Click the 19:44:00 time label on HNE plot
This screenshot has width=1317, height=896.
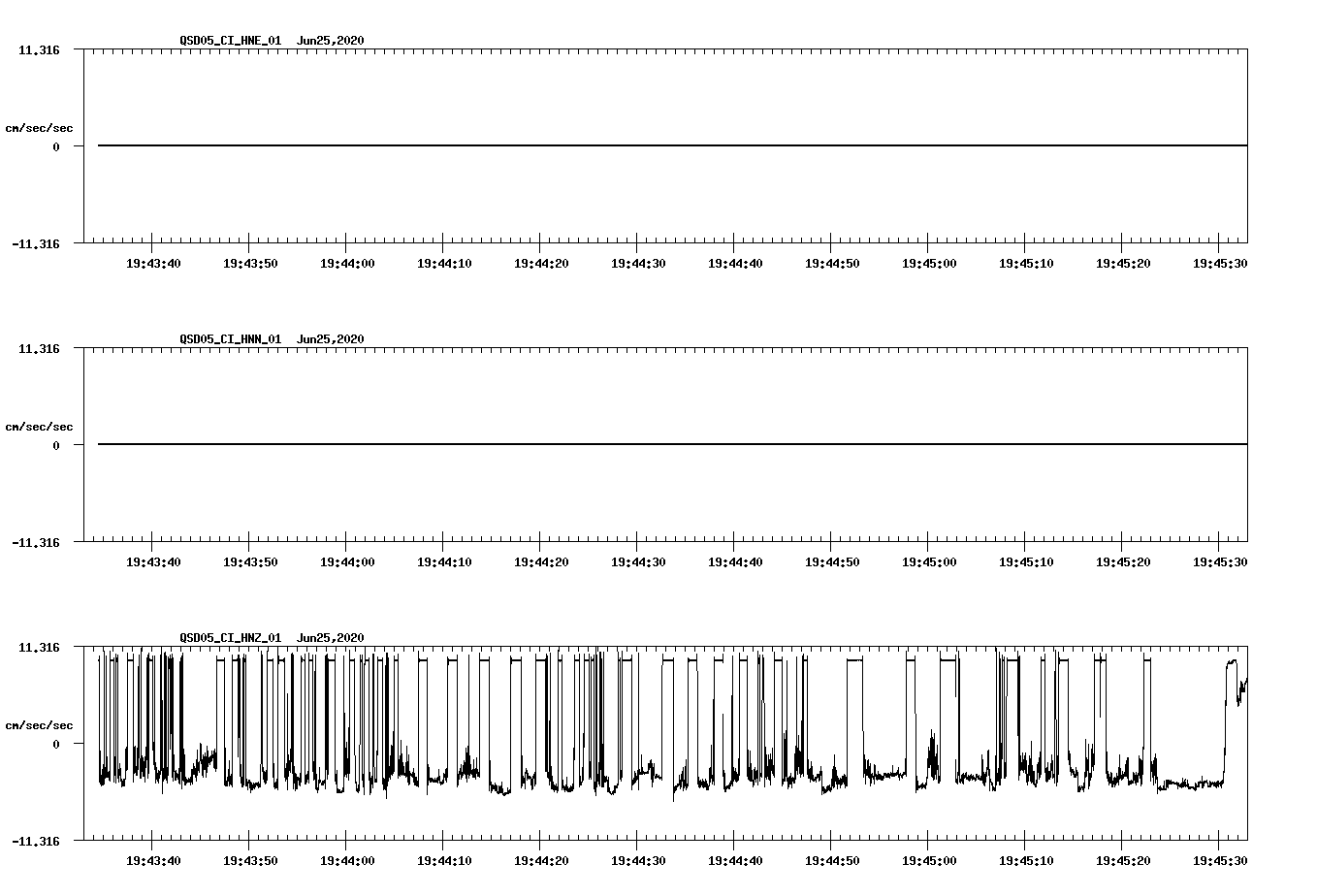(347, 263)
